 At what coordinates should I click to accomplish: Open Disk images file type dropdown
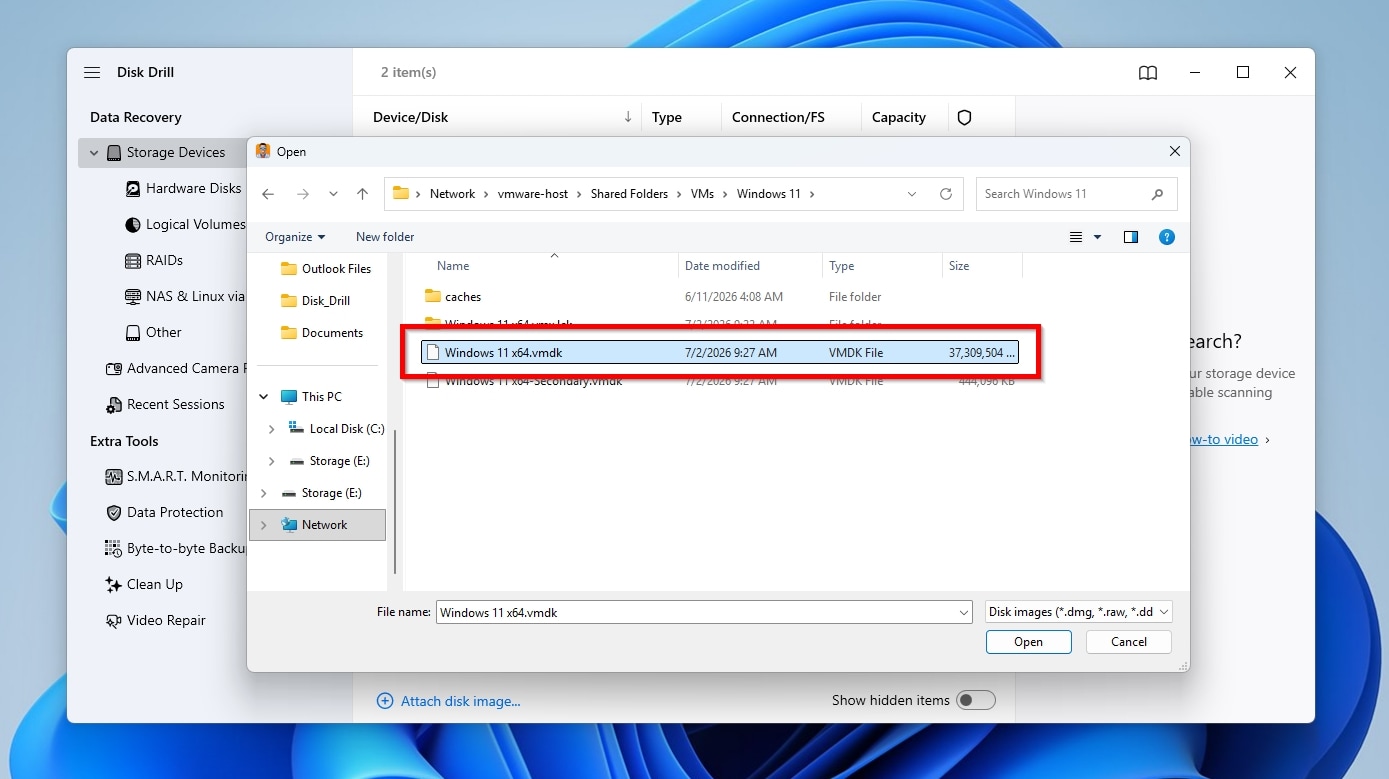point(1078,612)
